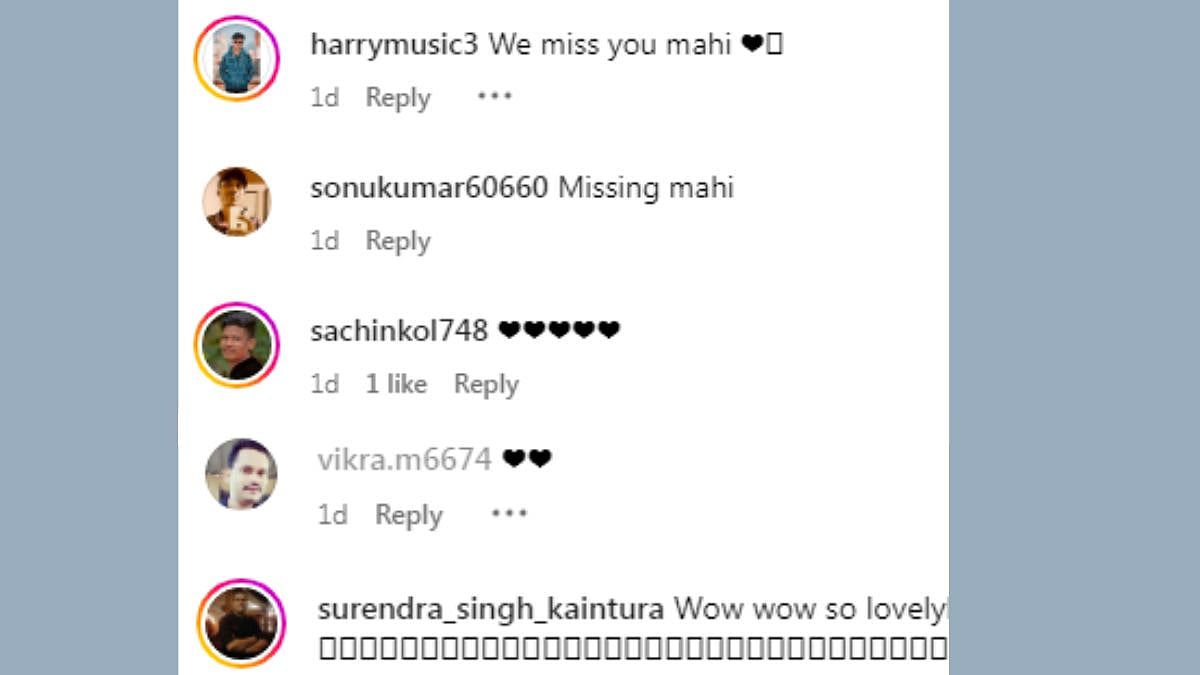Open sonukumar60660 username link

429,188
